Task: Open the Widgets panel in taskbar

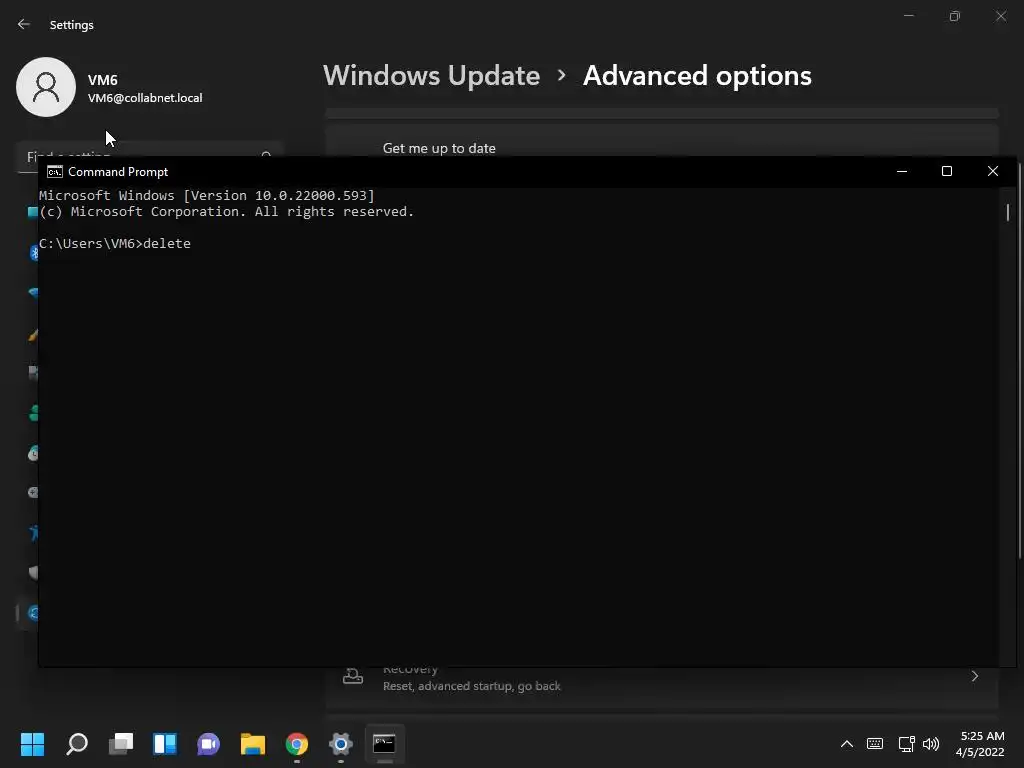Action: click(x=165, y=744)
